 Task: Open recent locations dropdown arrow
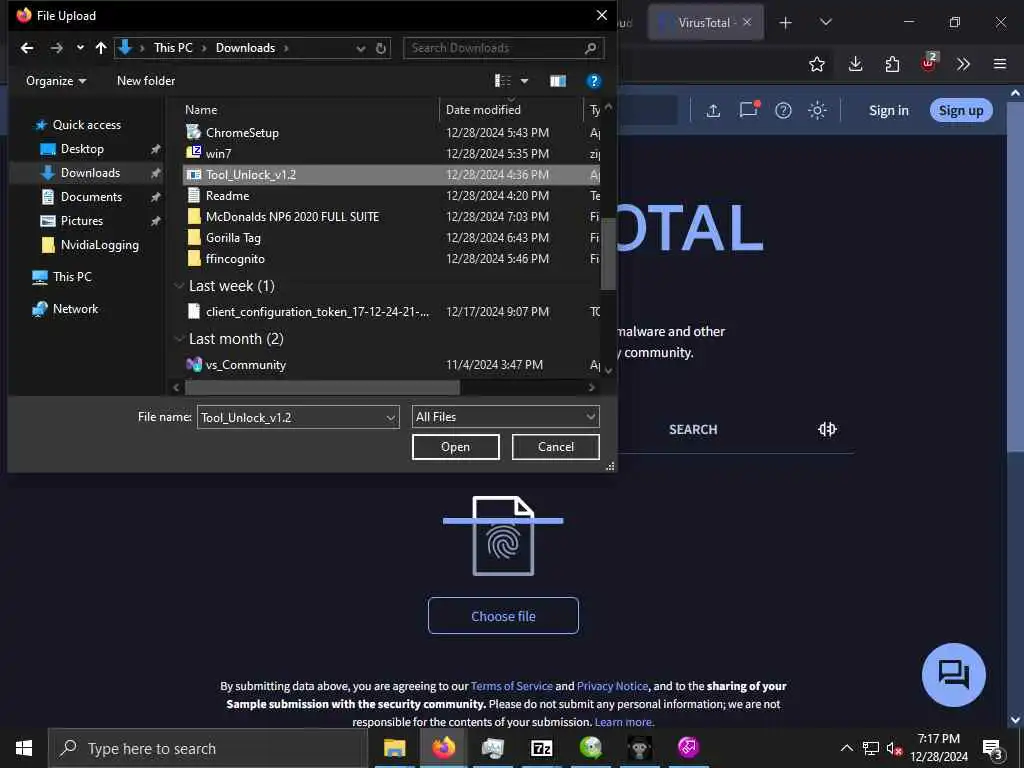pos(80,48)
